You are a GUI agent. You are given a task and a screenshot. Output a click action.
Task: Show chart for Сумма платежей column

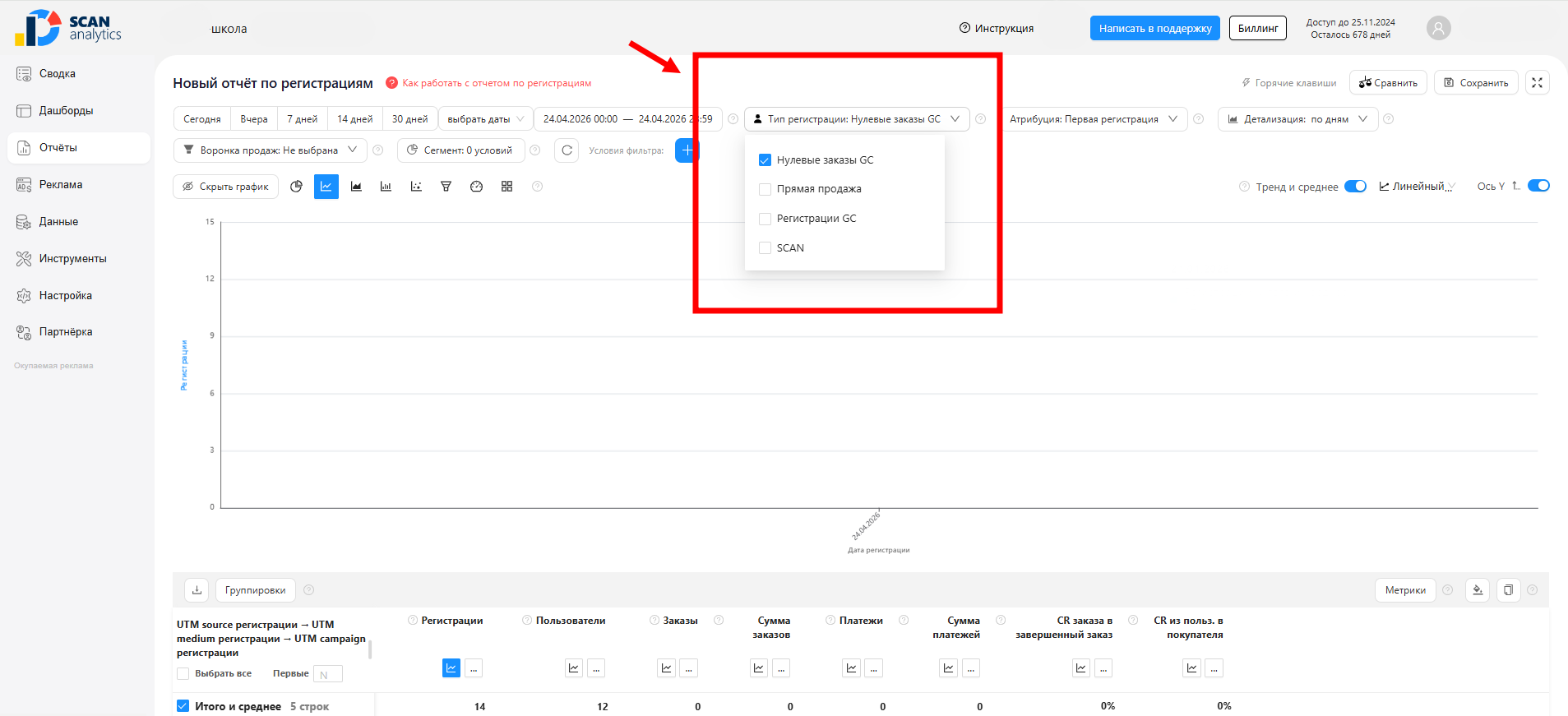coord(949,668)
